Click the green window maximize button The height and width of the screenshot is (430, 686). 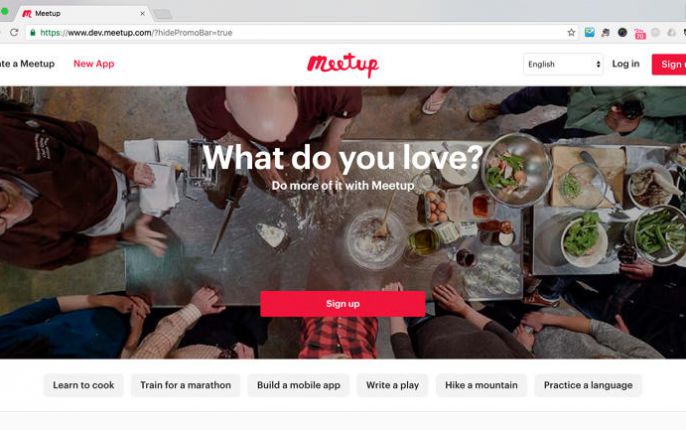click(4, 12)
